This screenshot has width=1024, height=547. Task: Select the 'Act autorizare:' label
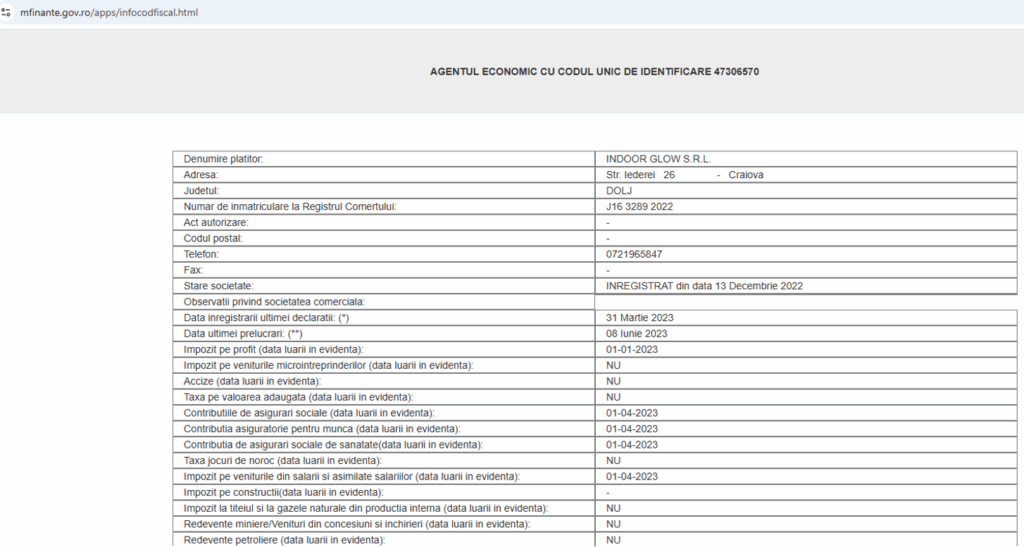click(x=216, y=223)
